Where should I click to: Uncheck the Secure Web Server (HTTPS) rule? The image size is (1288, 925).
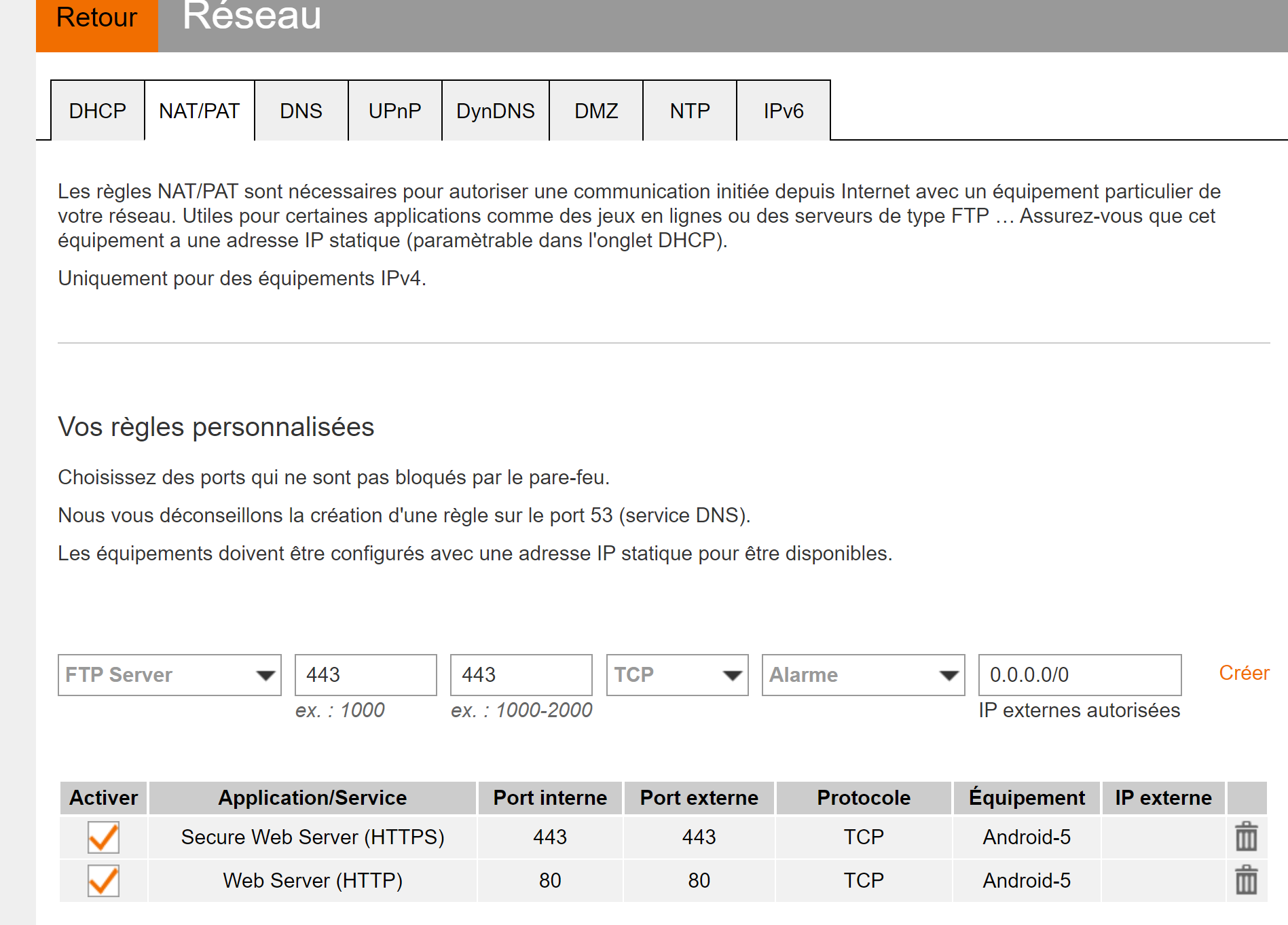click(103, 837)
